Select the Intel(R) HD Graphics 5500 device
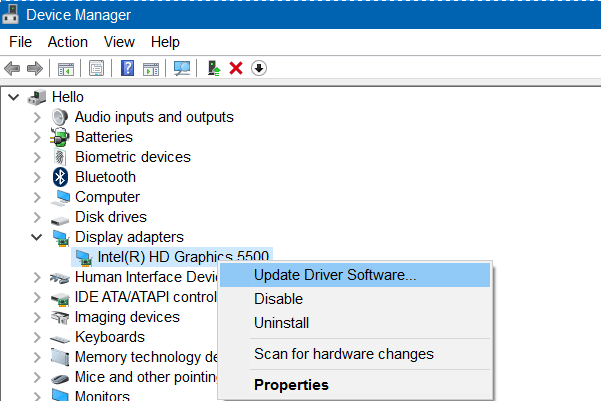 click(x=183, y=257)
